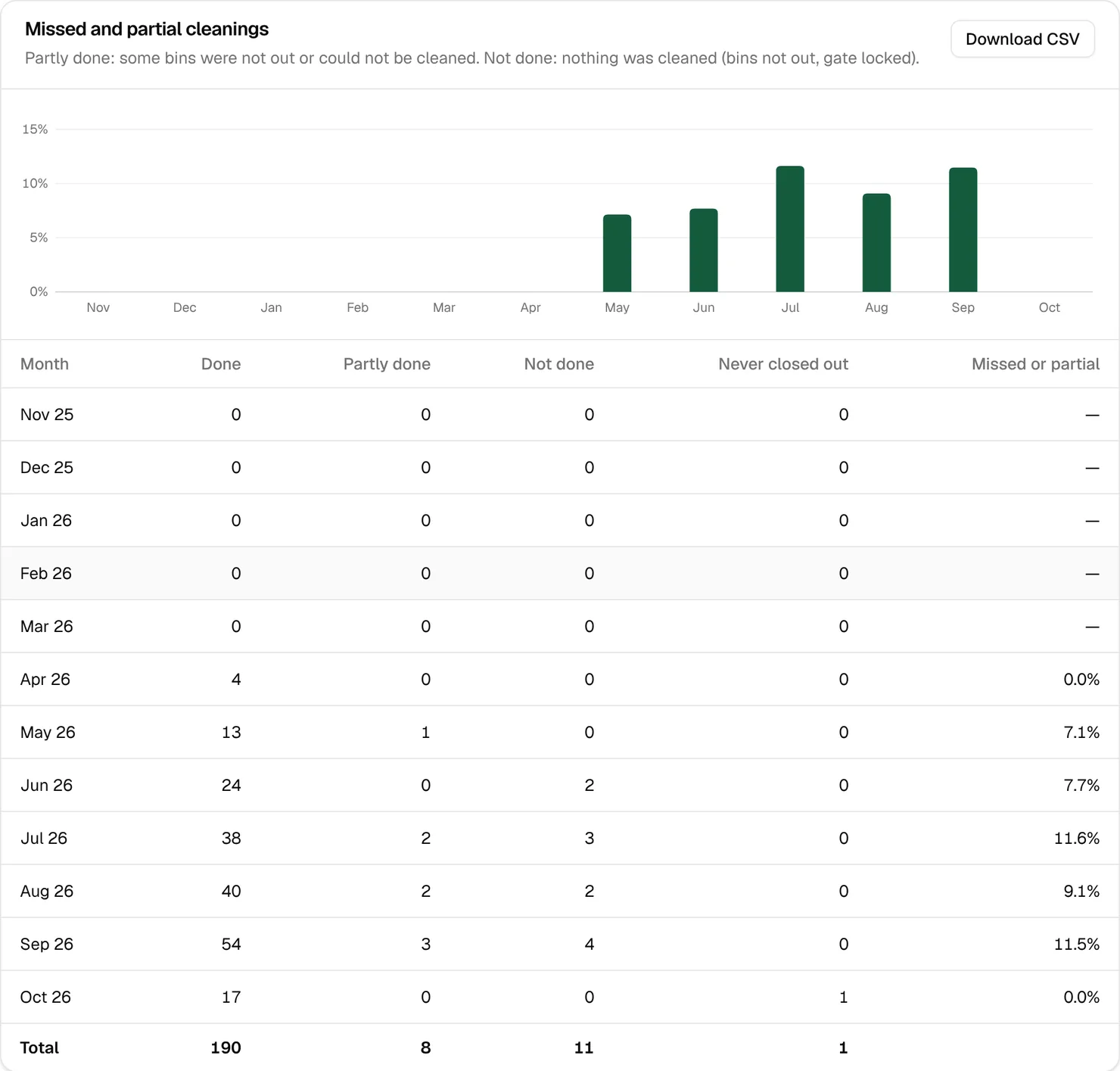This screenshot has height=1071, width=1120.
Task: Click the Partly done column header
Action: click(387, 364)
